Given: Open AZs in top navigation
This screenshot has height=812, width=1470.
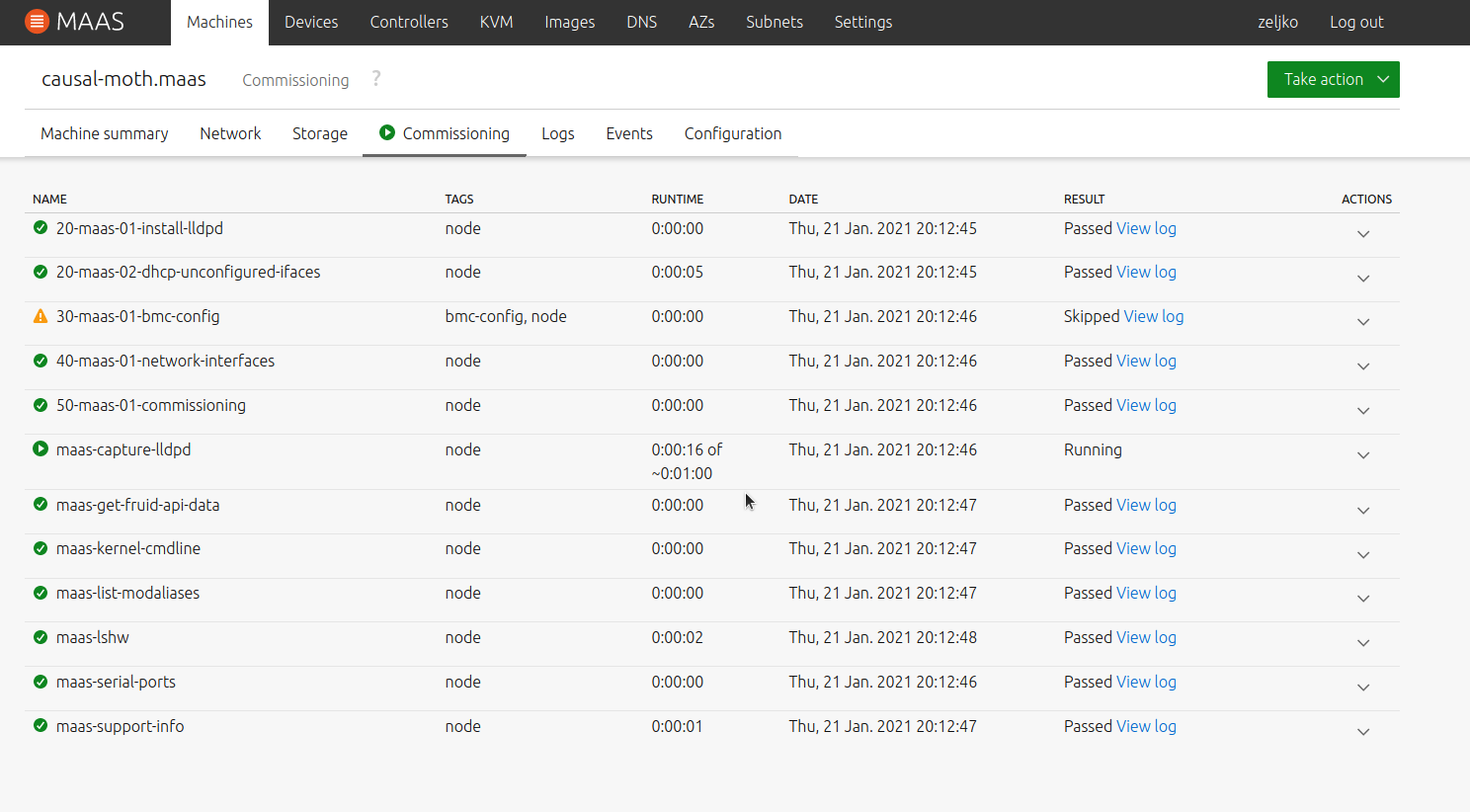Looking at the screenshot, I should click(701, 22).
